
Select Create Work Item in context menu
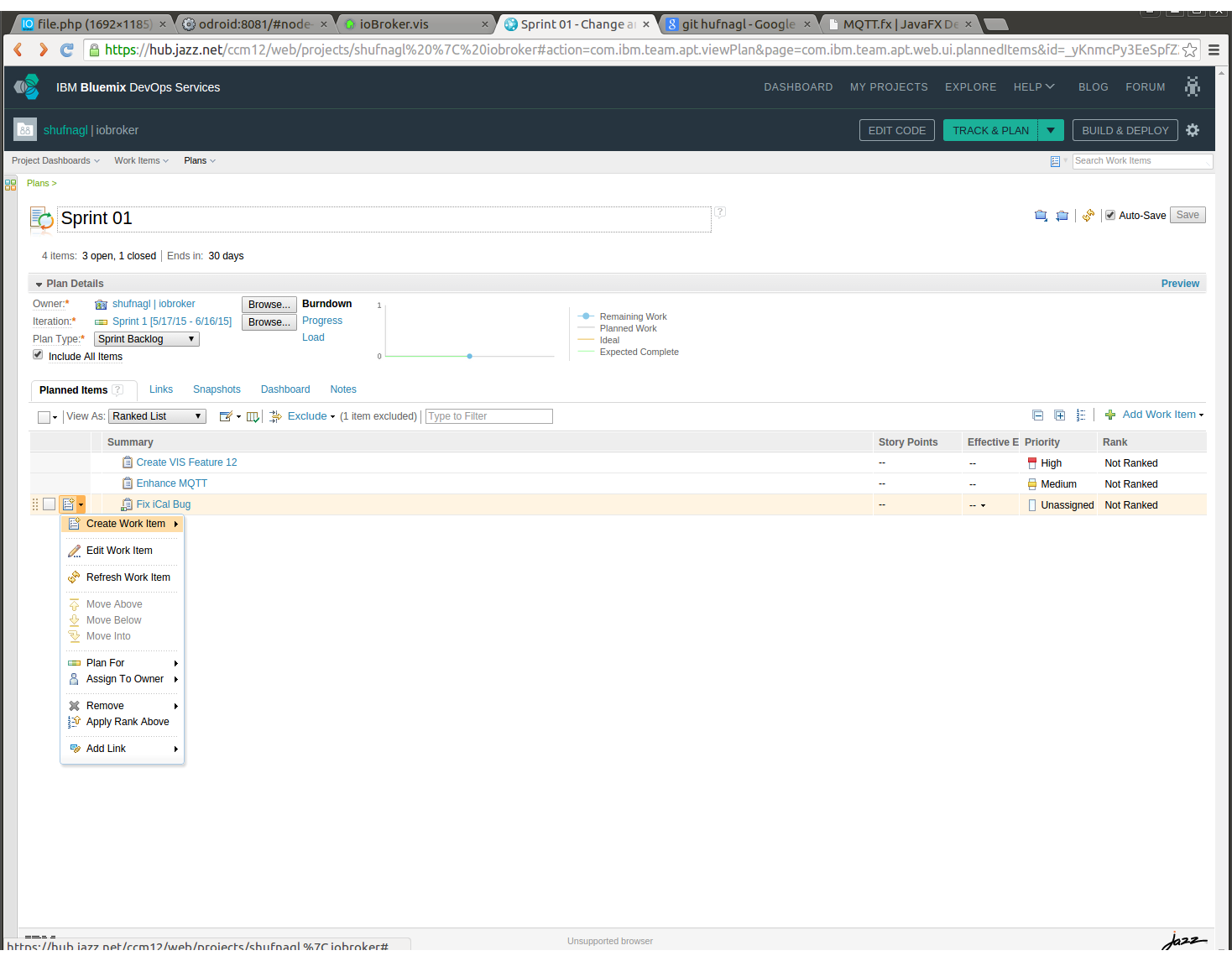click(x=123, y=524)
